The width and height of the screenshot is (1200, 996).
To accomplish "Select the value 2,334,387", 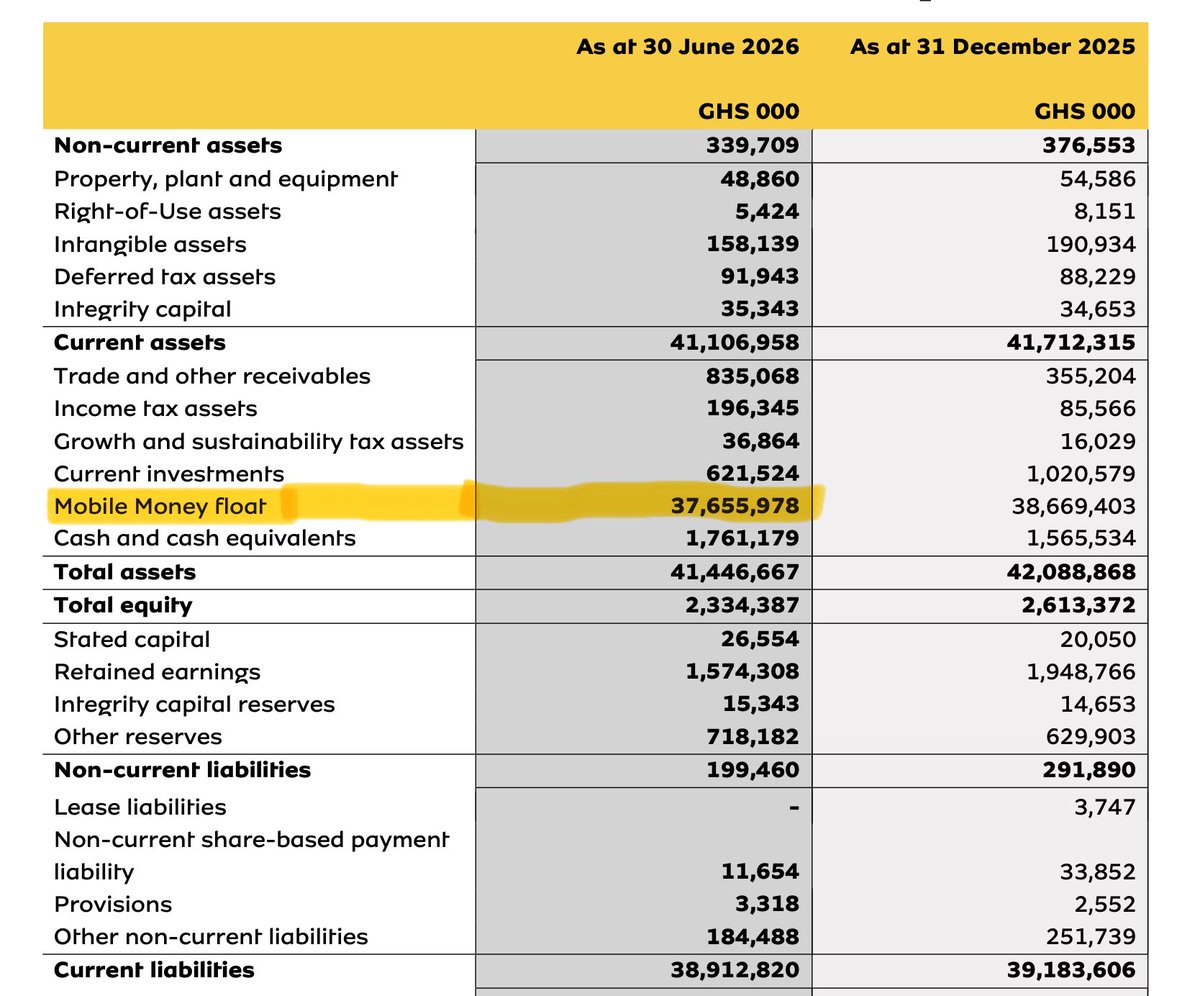I will 740,605.
